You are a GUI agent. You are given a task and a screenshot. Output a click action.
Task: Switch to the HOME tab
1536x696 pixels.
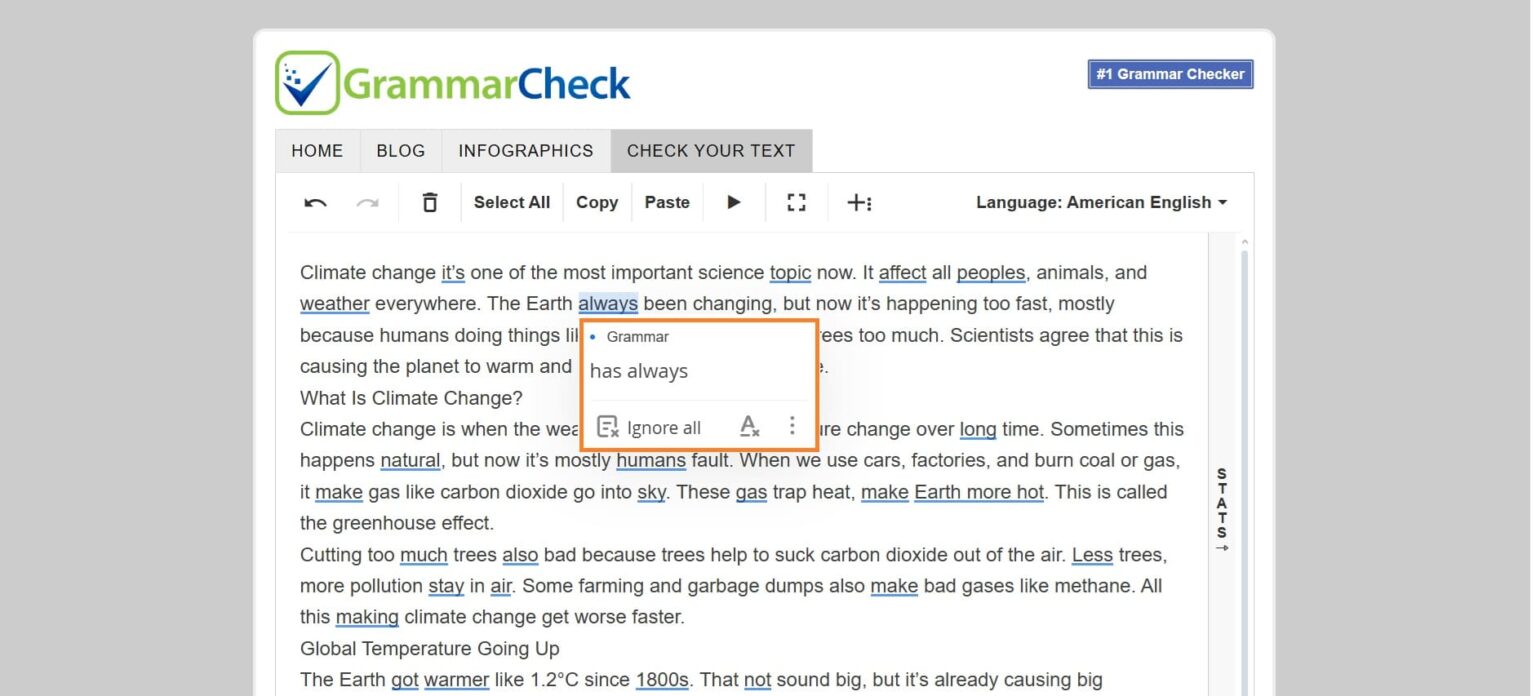point(317,150)
